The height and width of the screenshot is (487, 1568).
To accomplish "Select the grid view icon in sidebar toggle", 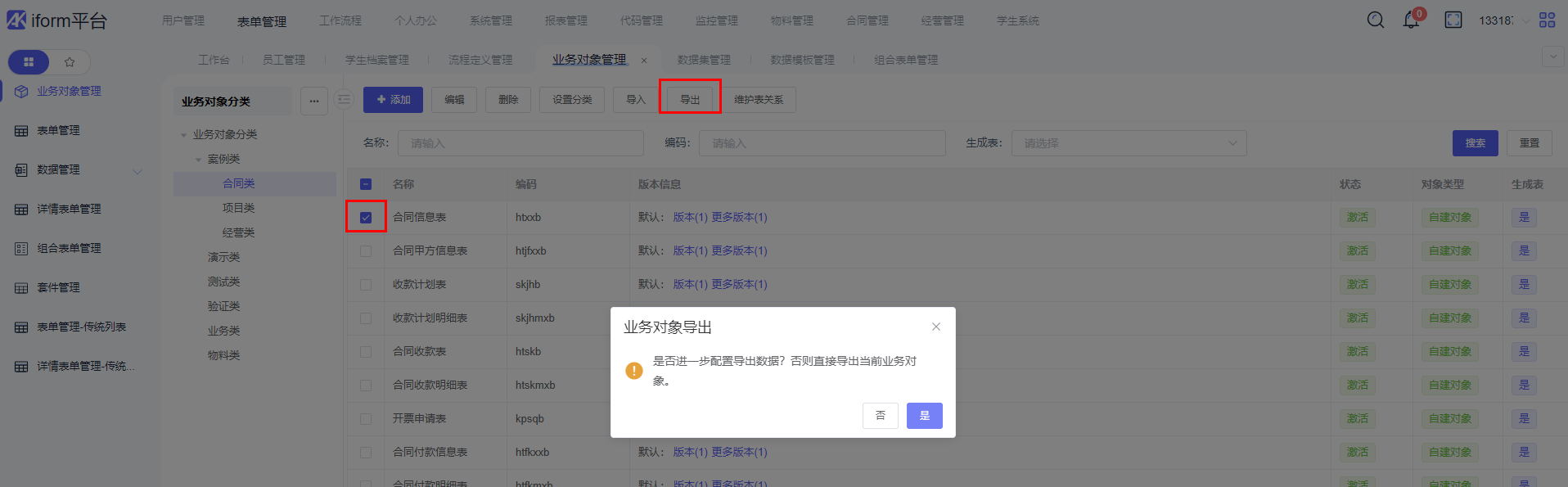I will (29, 62).
